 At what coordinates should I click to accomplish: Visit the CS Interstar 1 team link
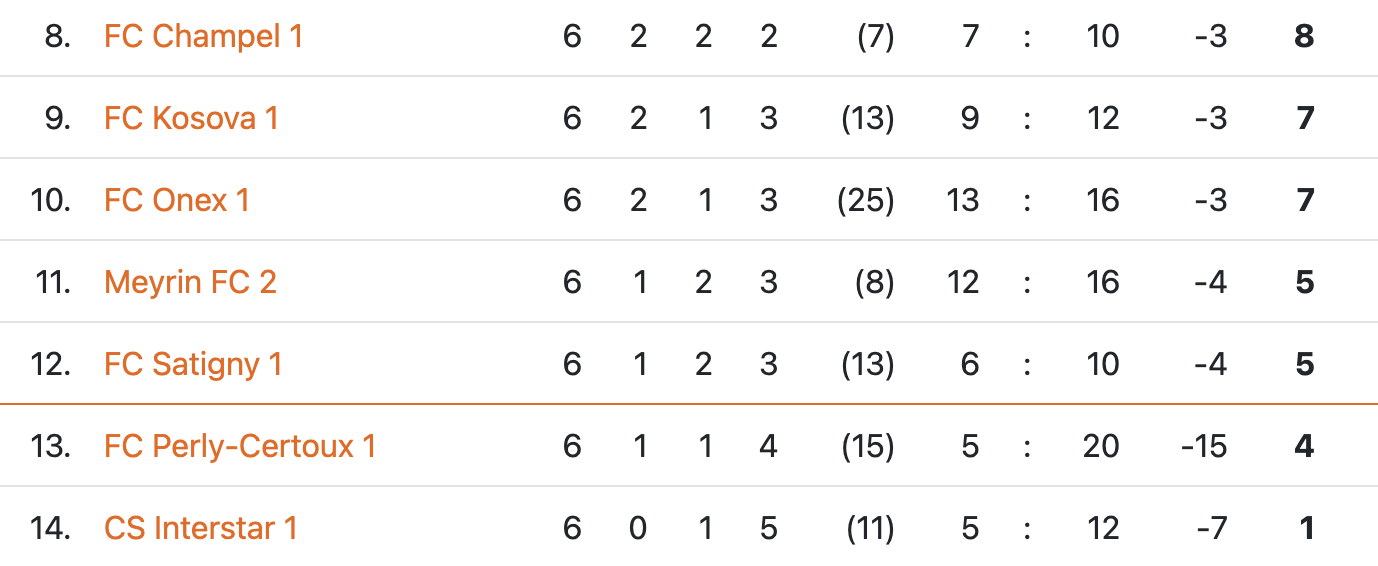(201, 529)
